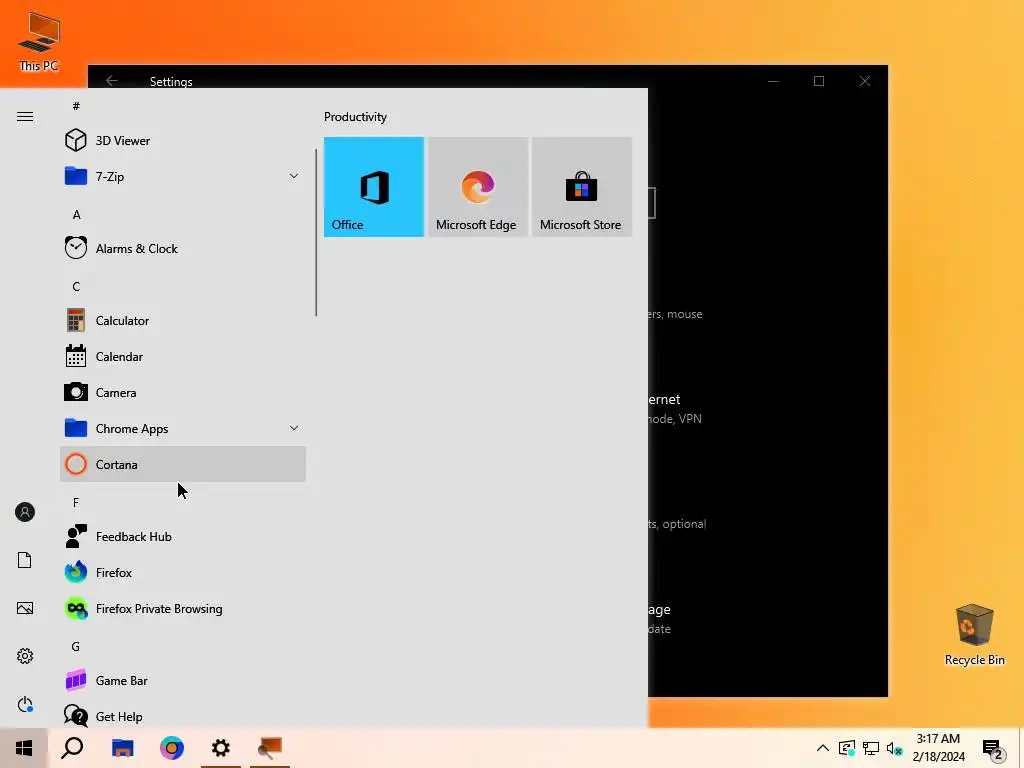
Task: Launch Alarms & Clock
Action: tap(183, 248)
